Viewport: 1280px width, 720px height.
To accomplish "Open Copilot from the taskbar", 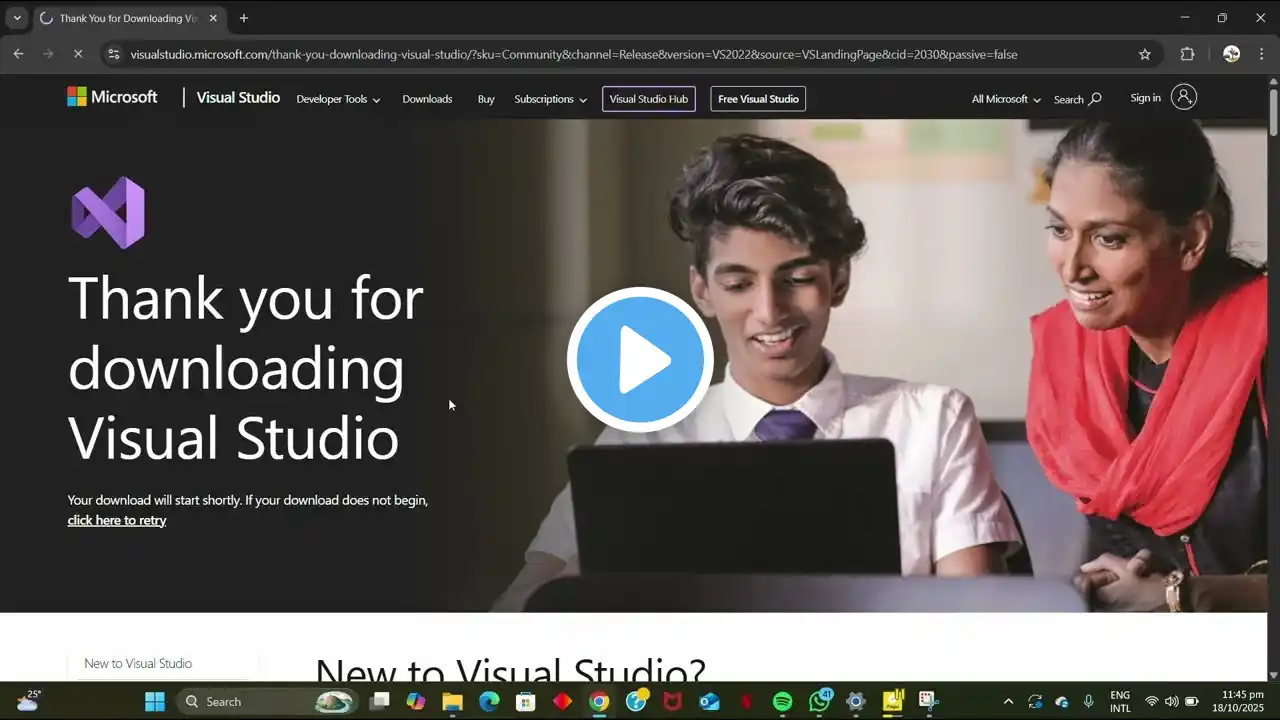I will (x=416, y=701).
